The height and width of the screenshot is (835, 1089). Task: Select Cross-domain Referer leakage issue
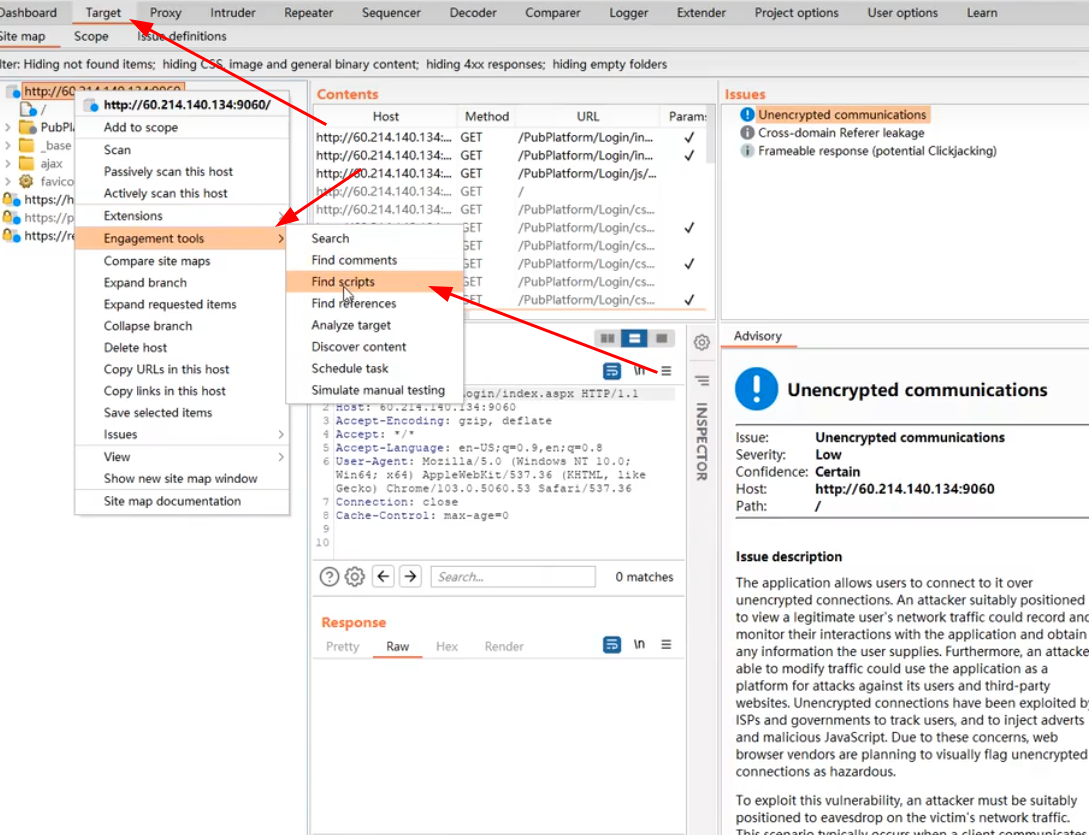841,133
